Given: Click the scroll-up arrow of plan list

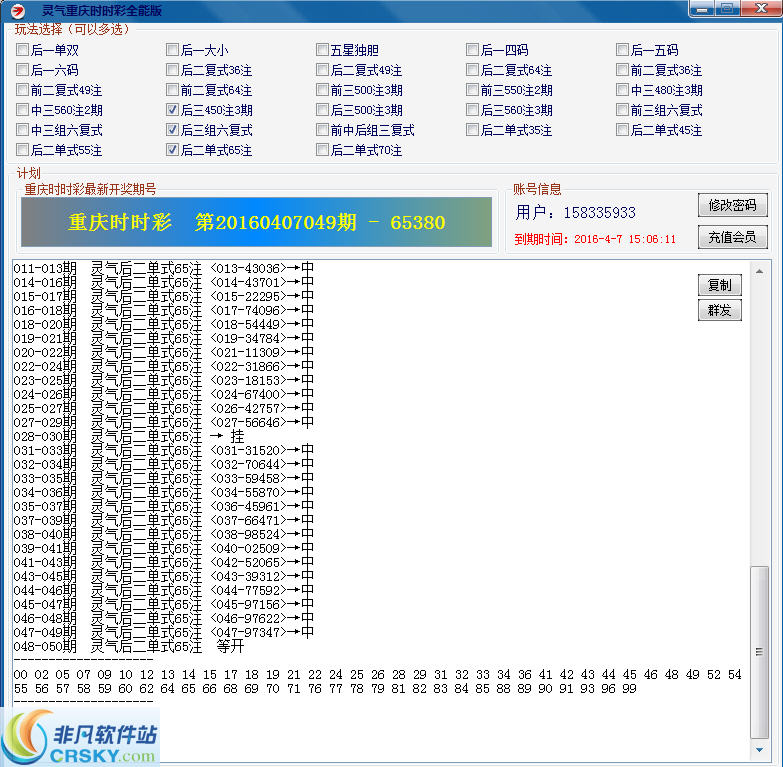Looking at the screenshot, I should point(759,272).
